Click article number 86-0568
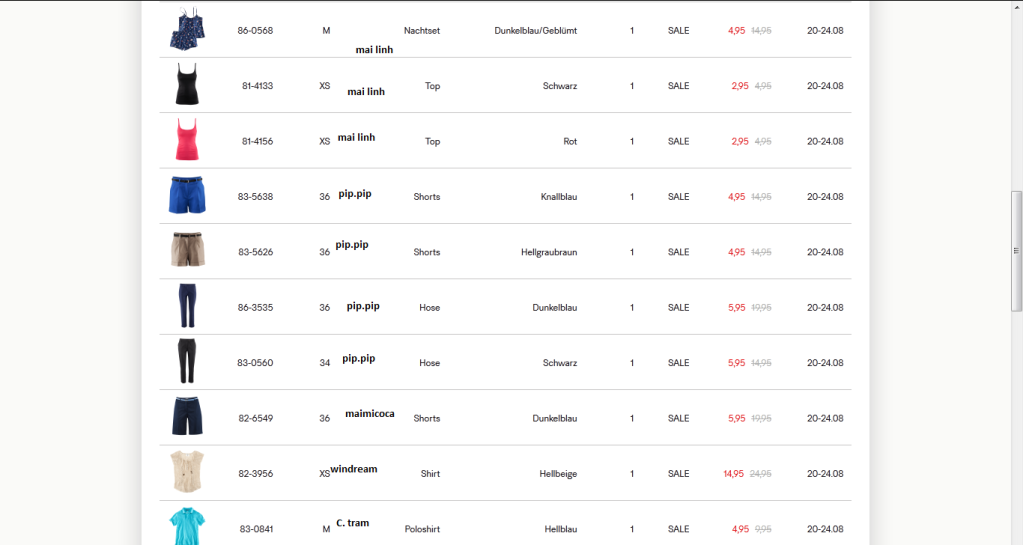Image resolution: width=1023 pixels, height=545 pixels. coord(255,31)
